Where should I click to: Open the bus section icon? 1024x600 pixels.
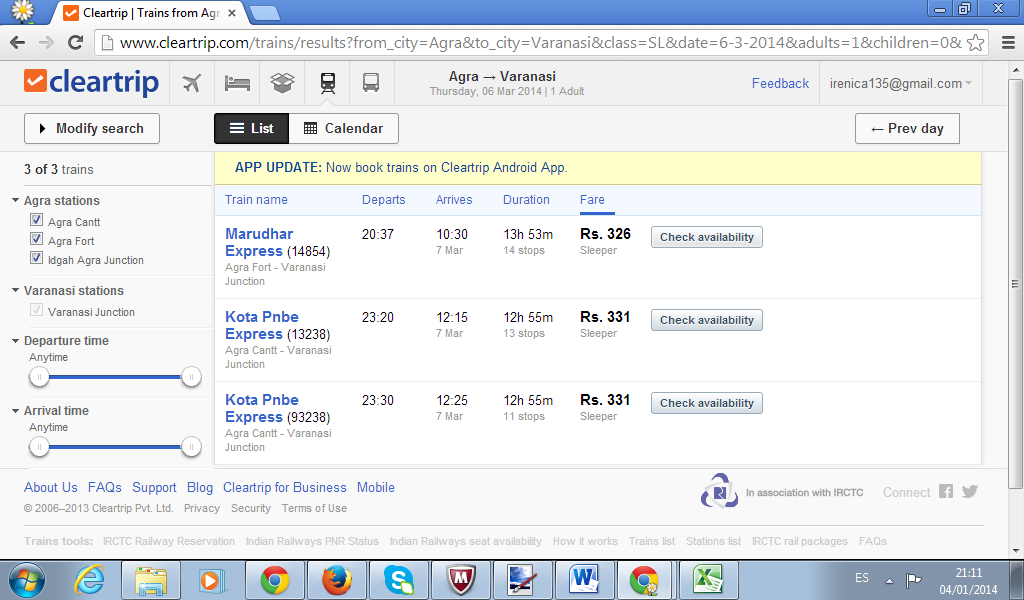pos(371,83)
